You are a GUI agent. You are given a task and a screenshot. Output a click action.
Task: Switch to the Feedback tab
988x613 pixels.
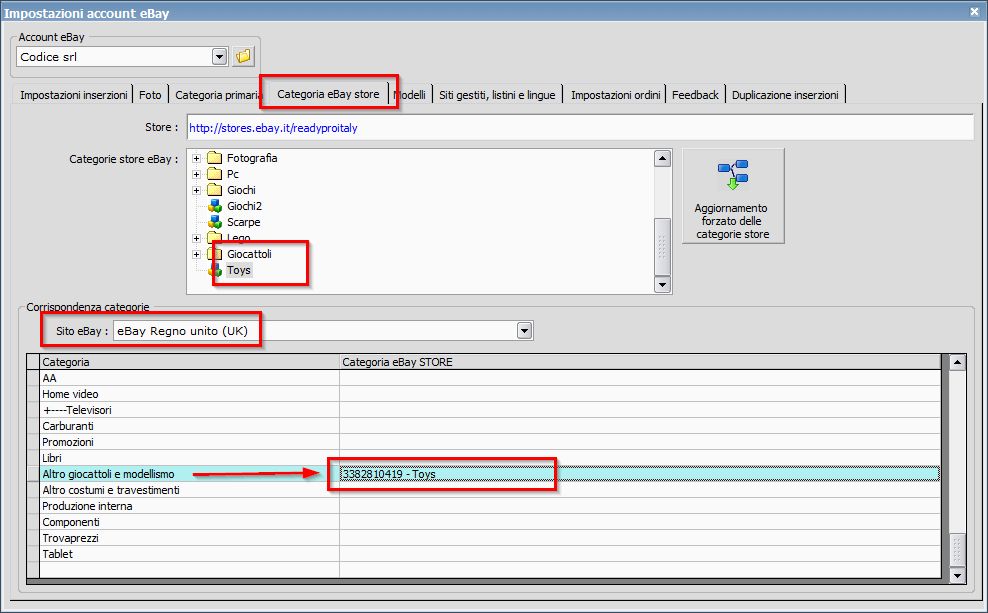695,95
